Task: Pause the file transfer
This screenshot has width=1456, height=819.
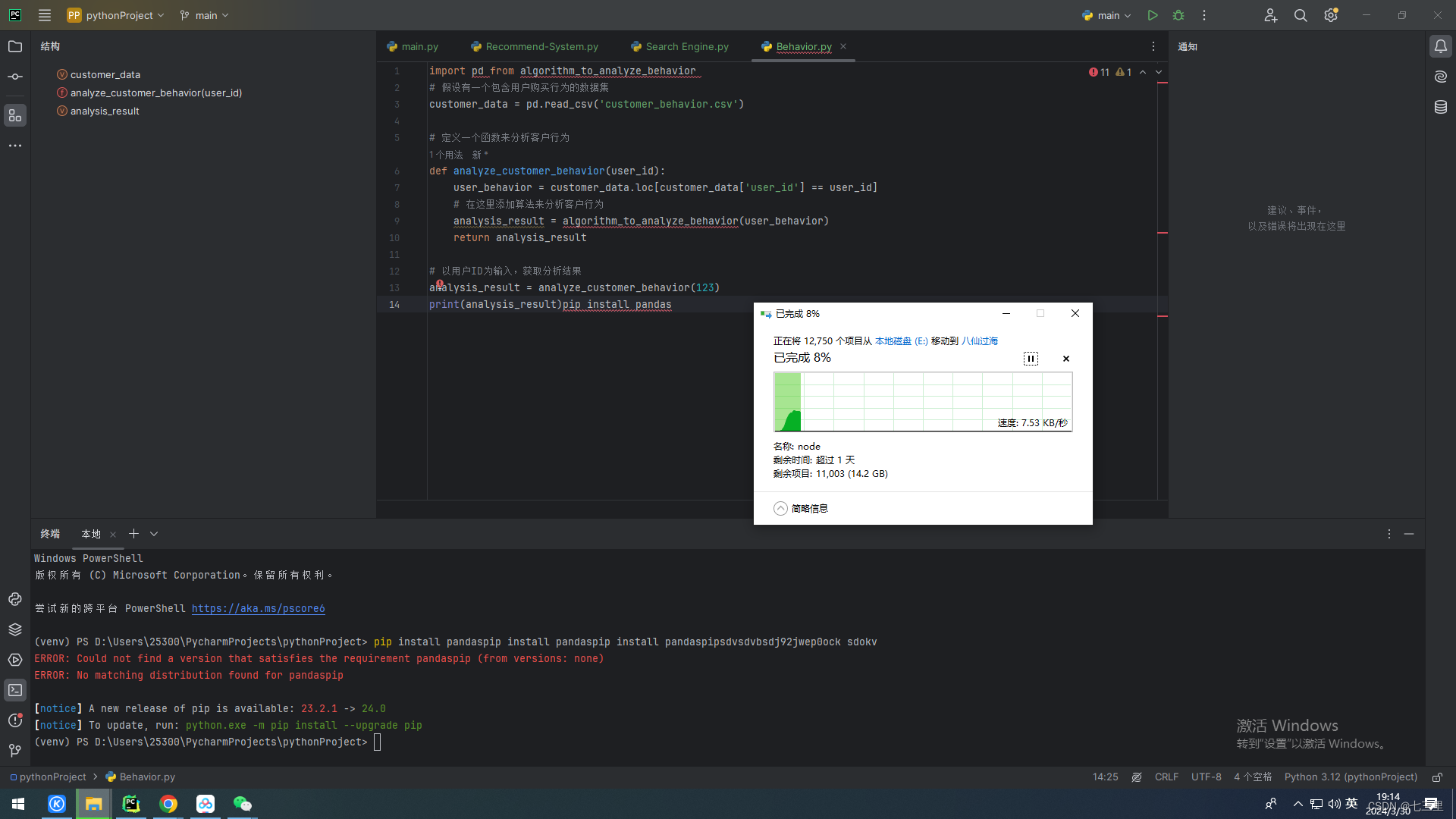Action: [x=1031, y=359]
